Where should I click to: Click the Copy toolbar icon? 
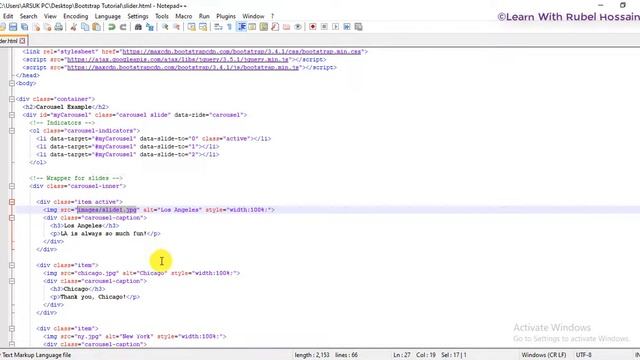click(x=85, y=27)
